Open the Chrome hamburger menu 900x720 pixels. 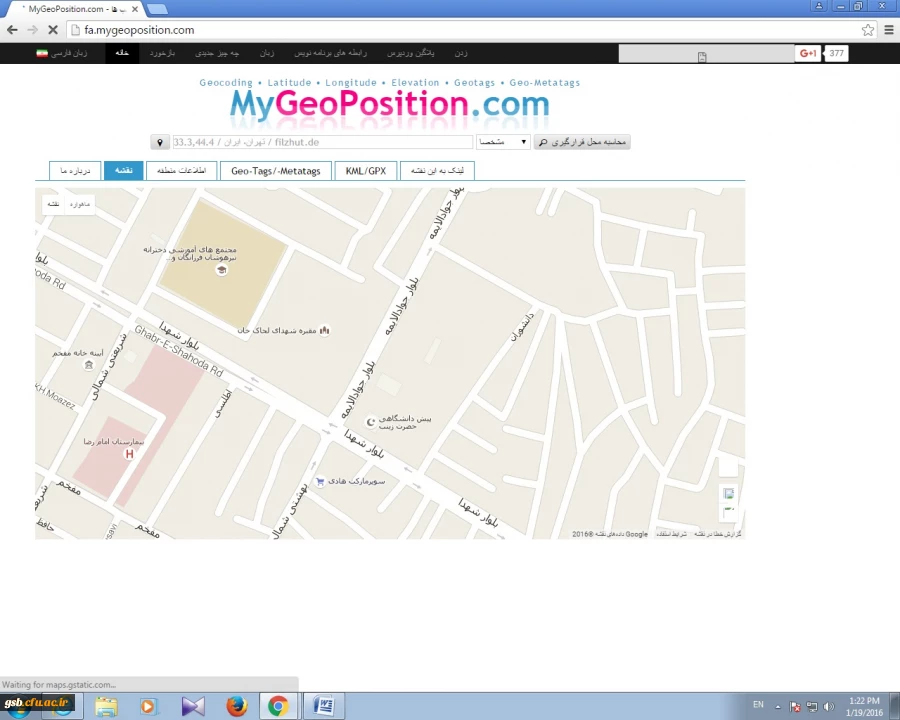[888, 30]
